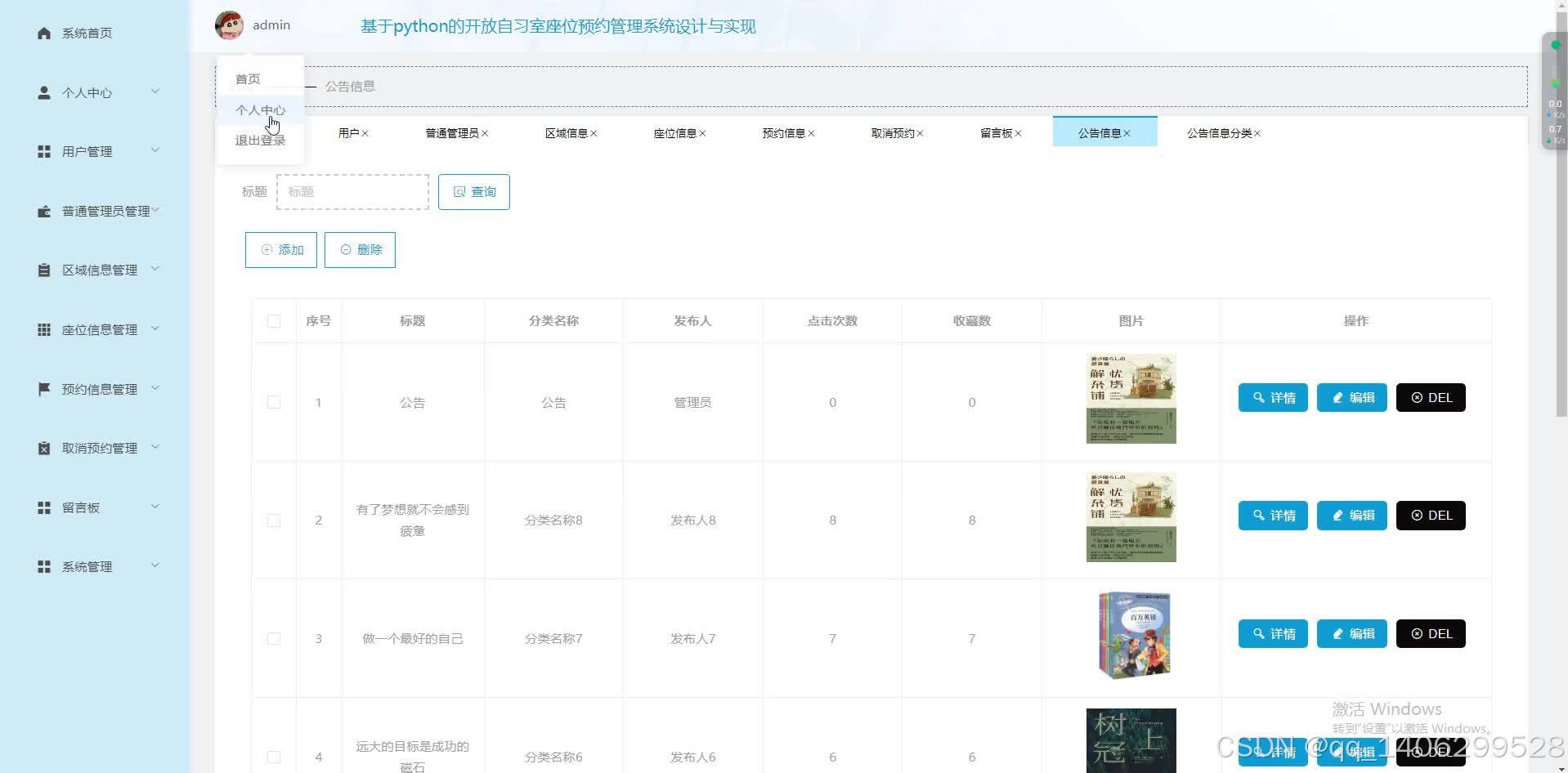Click the clipboard icon beside 区域信息管理

44,270
